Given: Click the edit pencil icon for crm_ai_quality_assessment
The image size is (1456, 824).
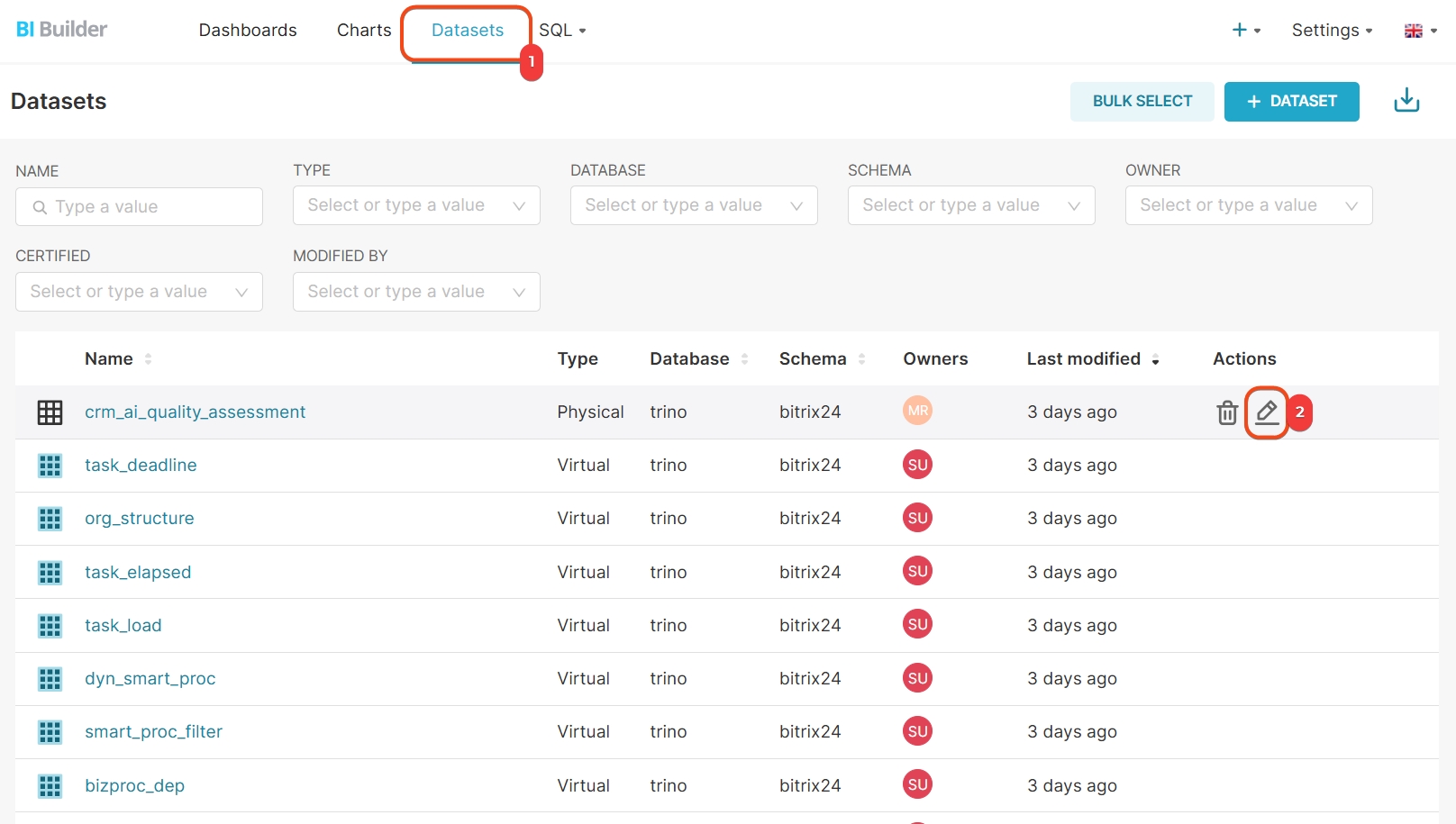Looking at the screenshot, I should pyautogui.click(x=1266, y=412).
